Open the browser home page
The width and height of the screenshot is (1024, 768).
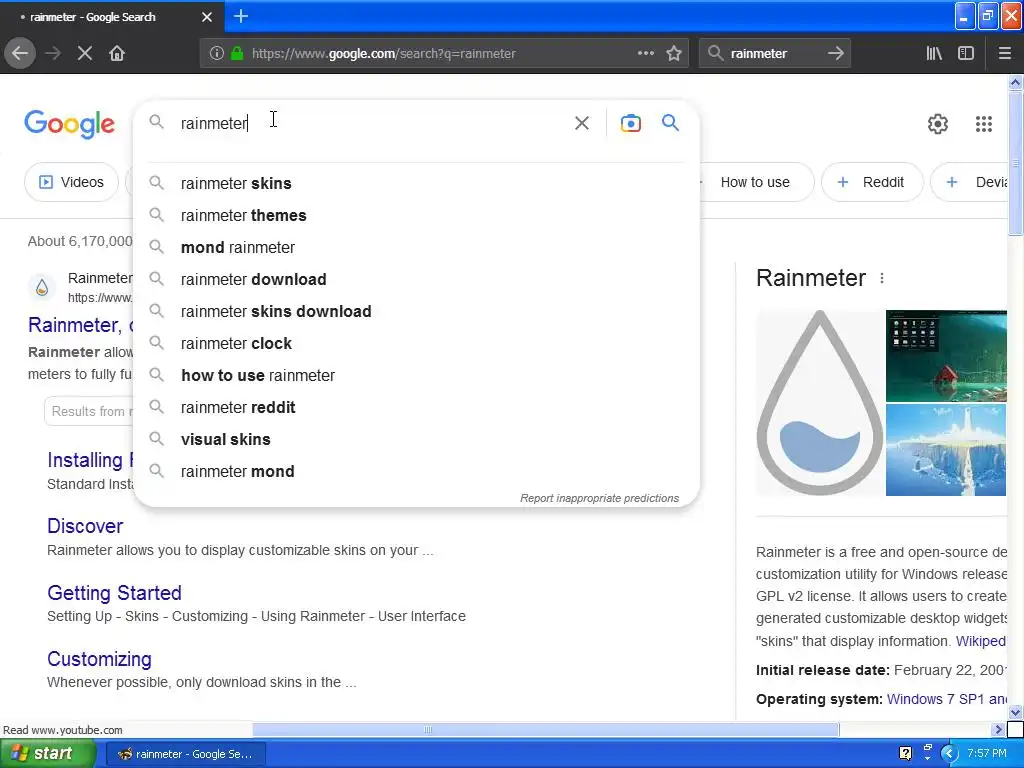(x=117, y=54)
